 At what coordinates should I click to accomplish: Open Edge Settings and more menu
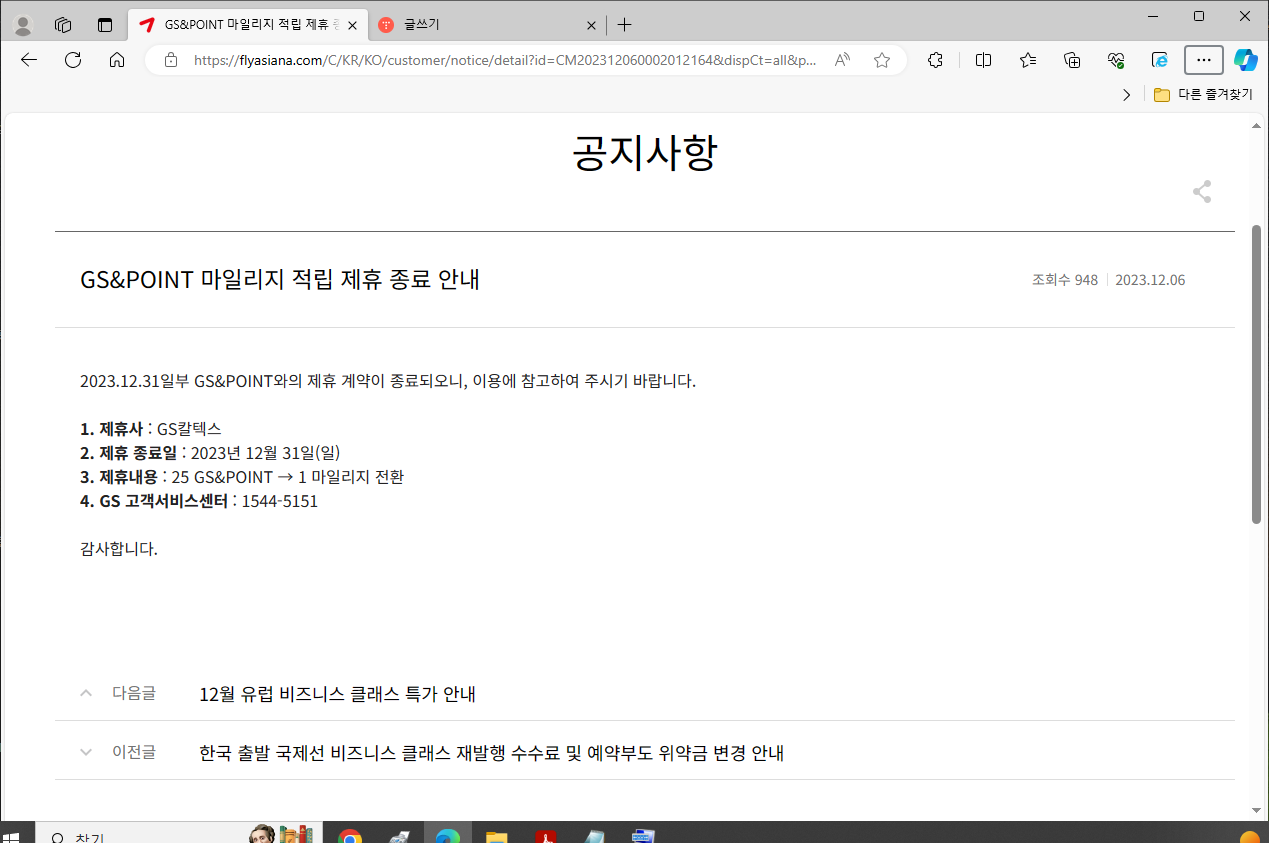(1204, 60)
